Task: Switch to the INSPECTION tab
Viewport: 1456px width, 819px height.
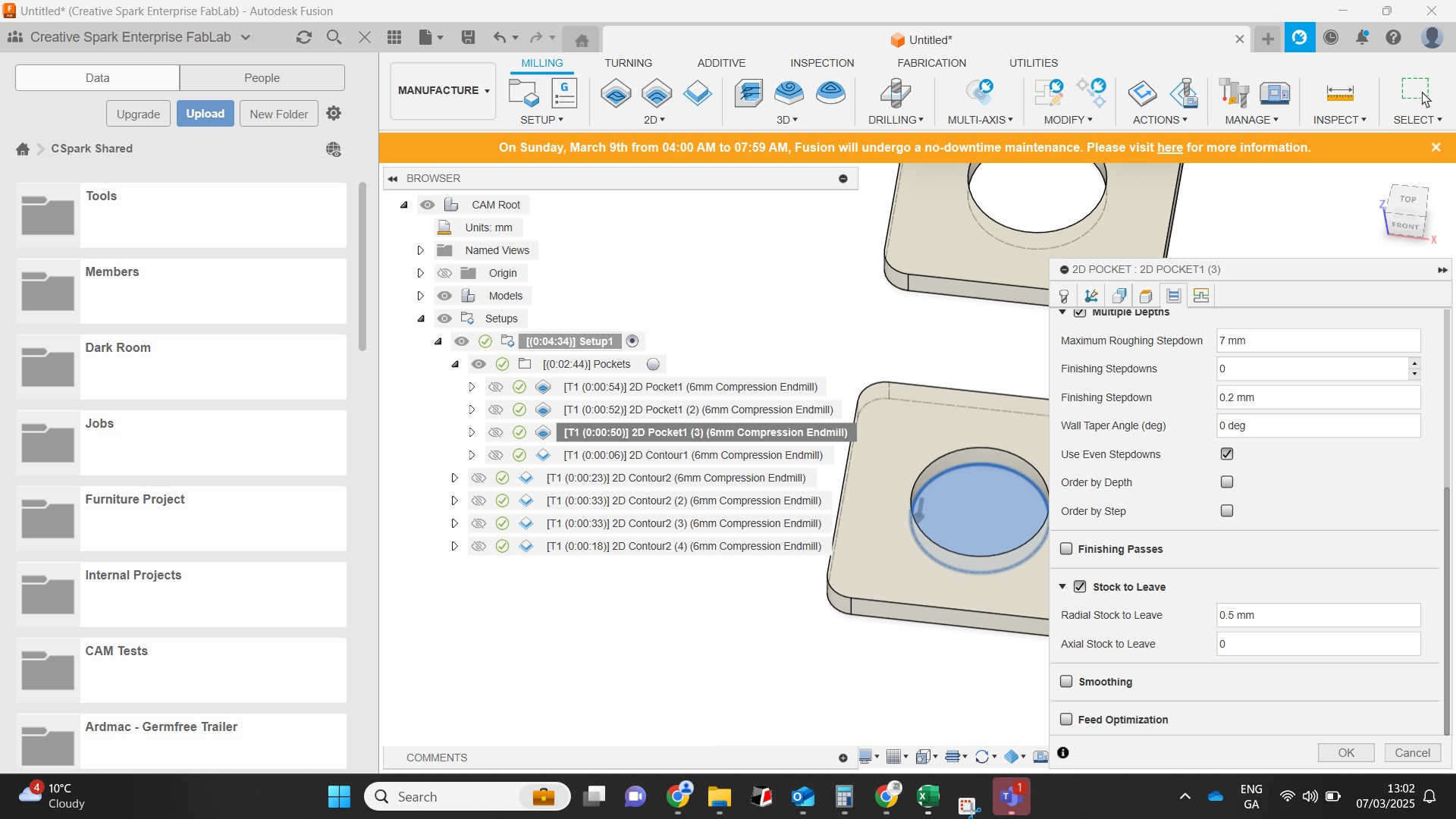Action: coord(822,63)
